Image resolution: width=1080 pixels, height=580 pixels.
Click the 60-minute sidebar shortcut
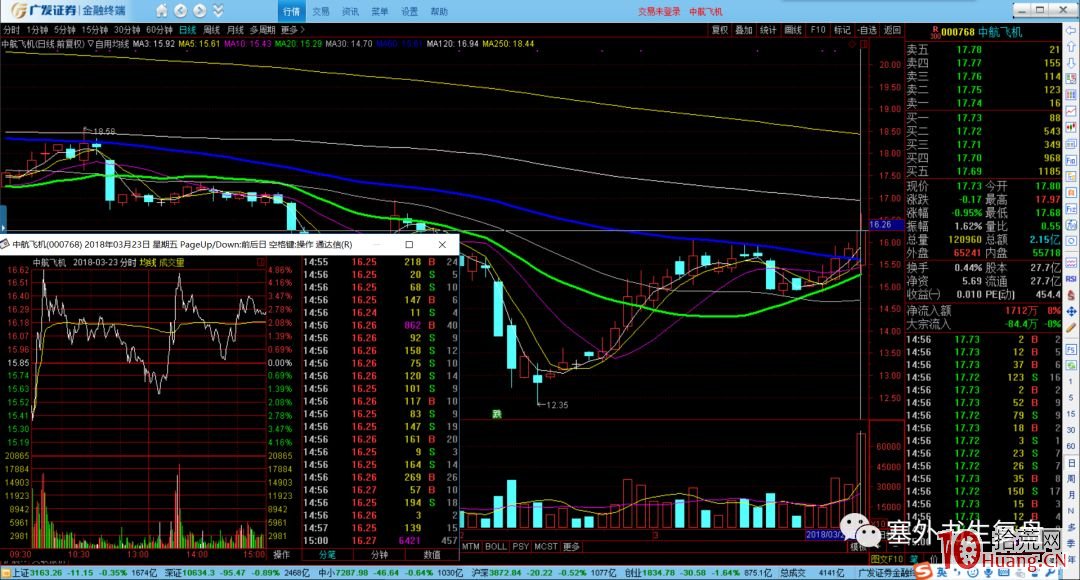1071,446
